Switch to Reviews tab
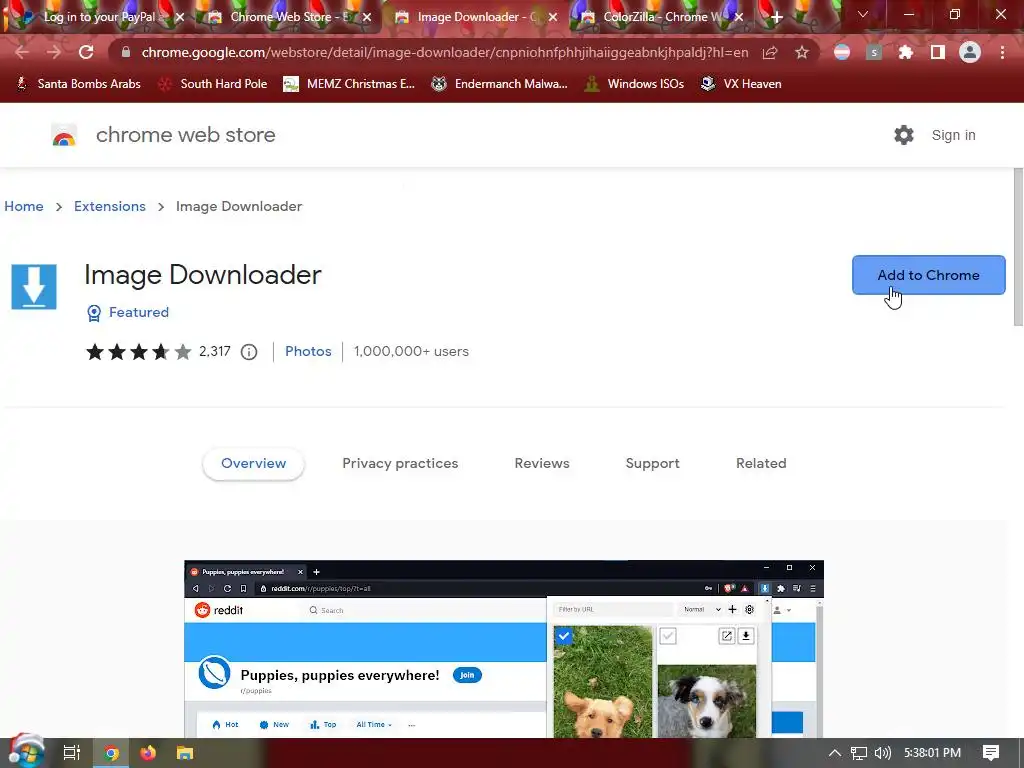1024x768 pixels. [542, 464]
